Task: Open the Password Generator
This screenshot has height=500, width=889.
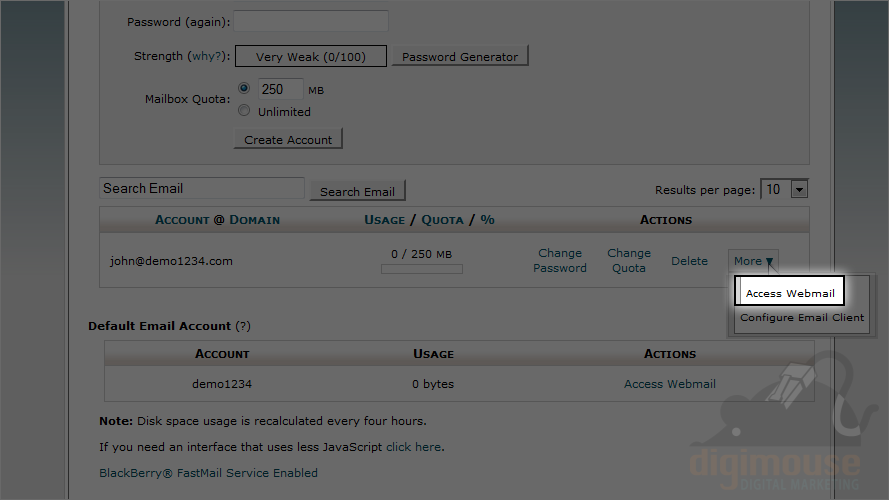Action: pyautogui.click(x=460, y=57)
